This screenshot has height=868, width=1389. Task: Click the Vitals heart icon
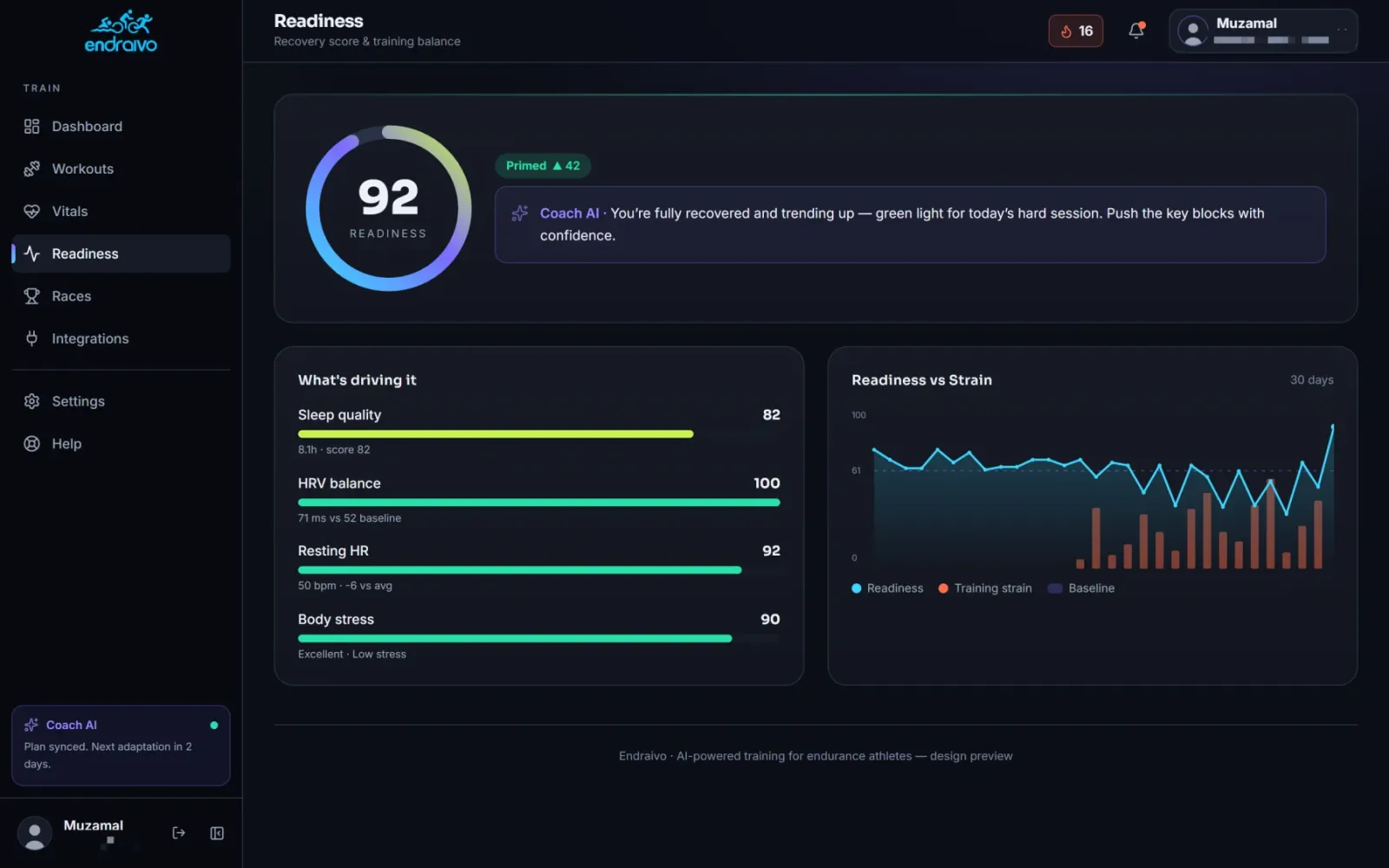pyautogui.click(x=32, y=212)
